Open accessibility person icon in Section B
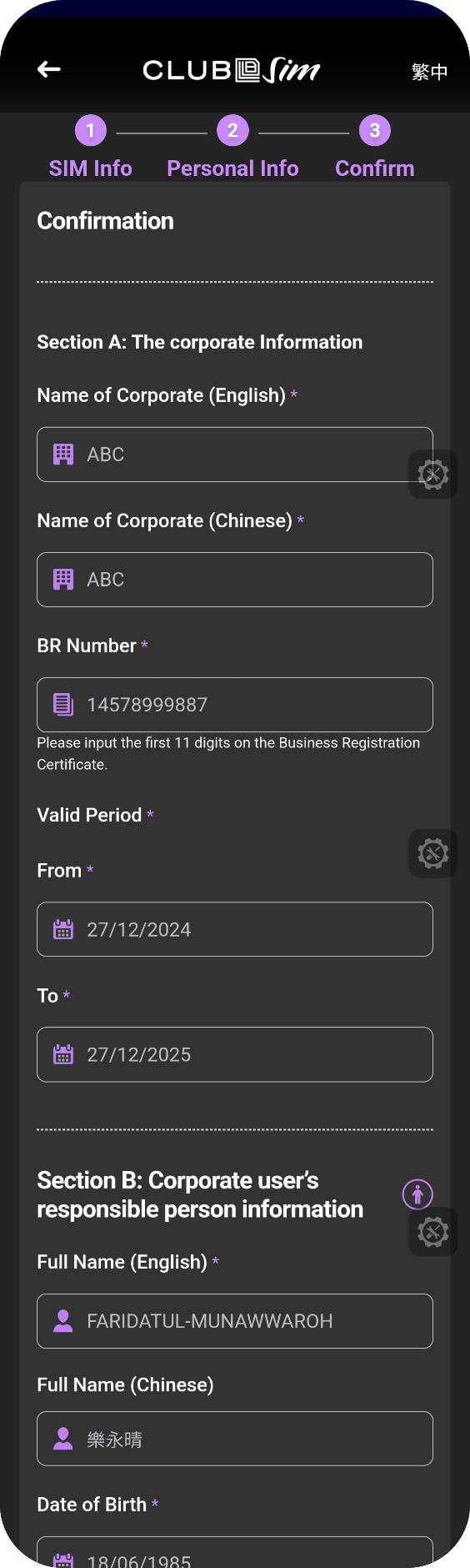This screenshot has height=1568, width=470. click(x=417, y=1194)
